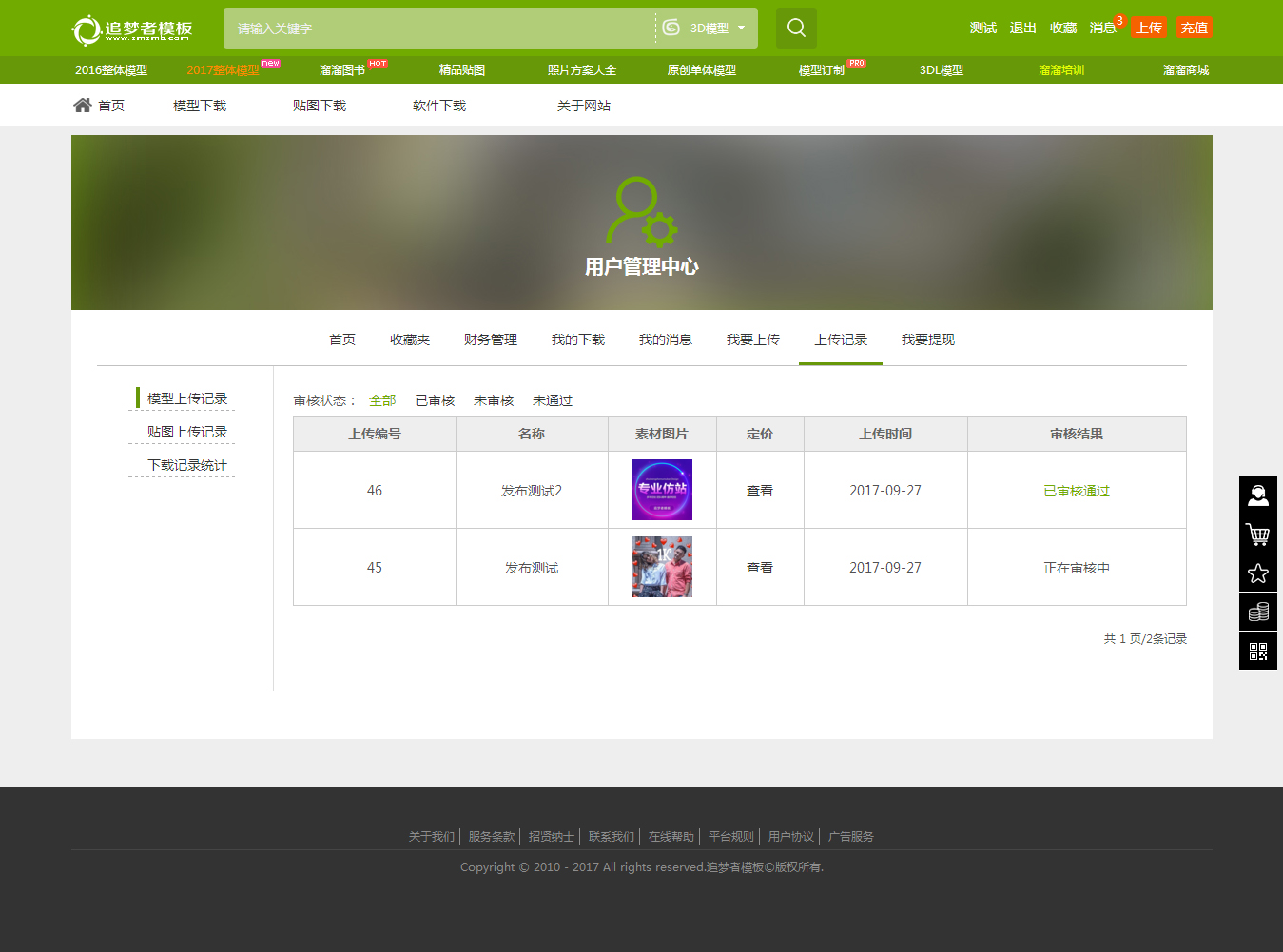Open customer service icon in right sidebar
The image size is (1283, 952).
1257,495
